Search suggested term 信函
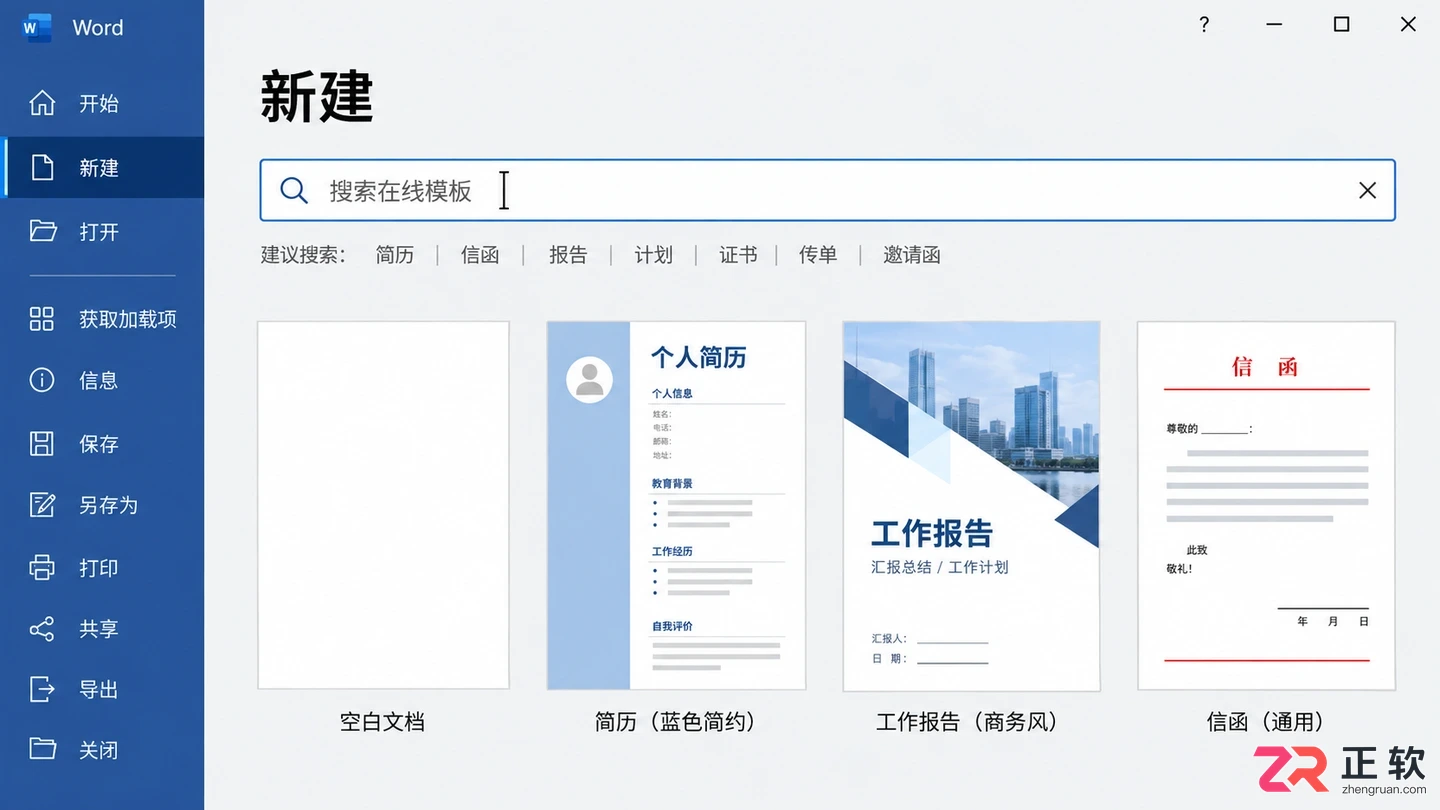Viewport: 1440px width, 810px height. tap(480, 255)
